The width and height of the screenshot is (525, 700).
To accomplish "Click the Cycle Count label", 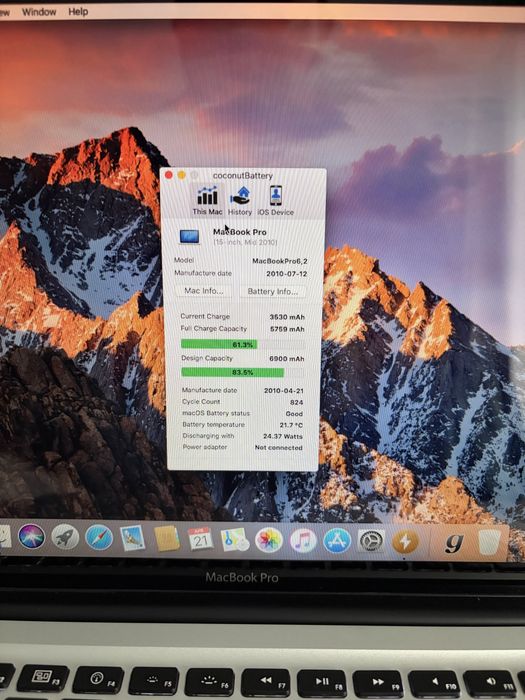I will pos(201,401).
